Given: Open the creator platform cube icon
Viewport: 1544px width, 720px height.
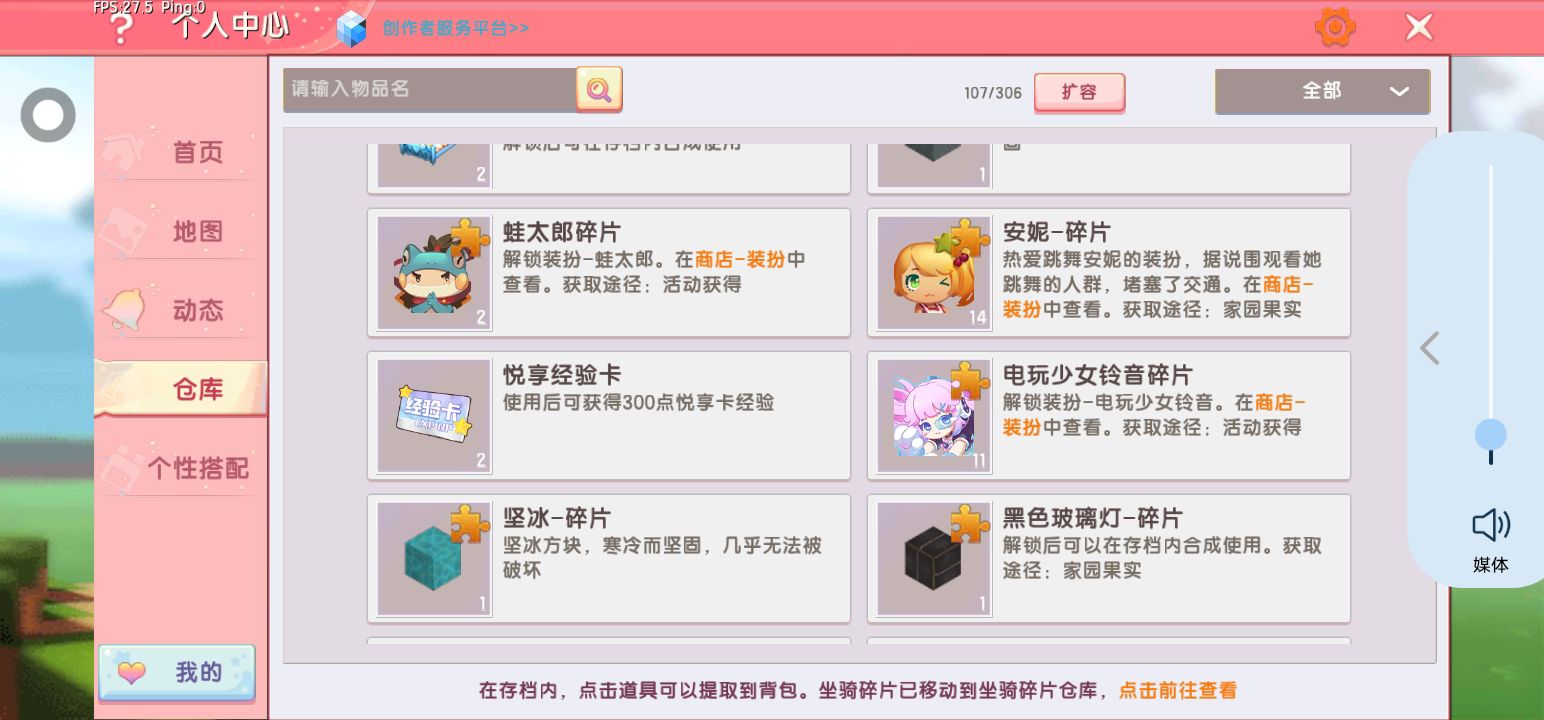Looking at the screenshot, I should 352,28.
